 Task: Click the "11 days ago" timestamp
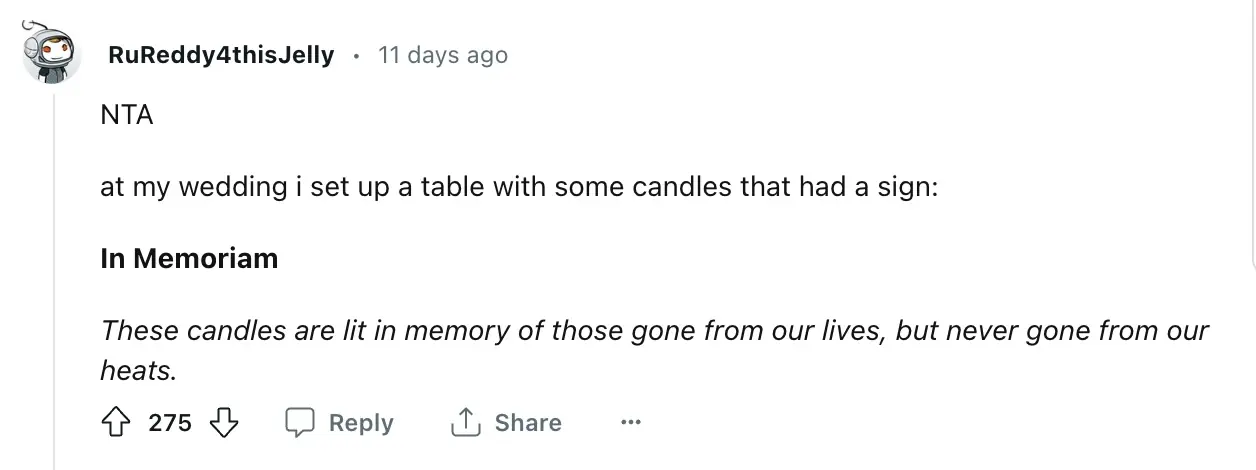click(442, 55)
